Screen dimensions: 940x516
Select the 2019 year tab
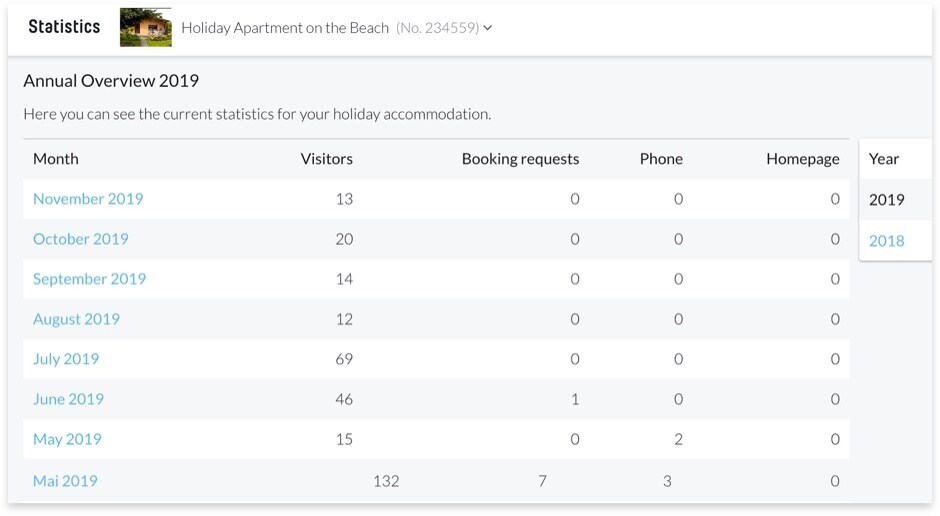[x=886, y=200]
